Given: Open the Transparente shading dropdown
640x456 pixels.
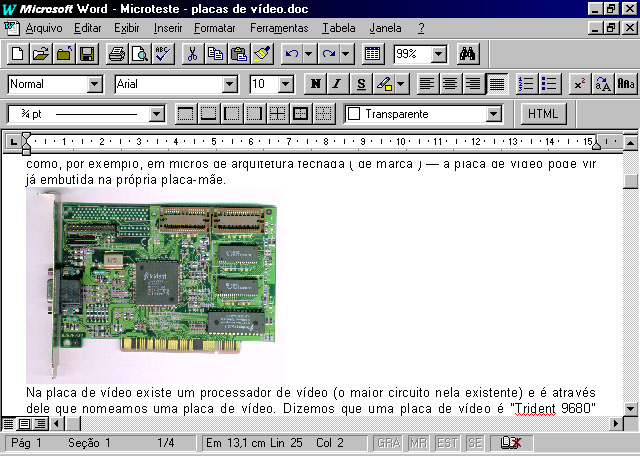Looking at the screenshot, I should coord(493,114).
